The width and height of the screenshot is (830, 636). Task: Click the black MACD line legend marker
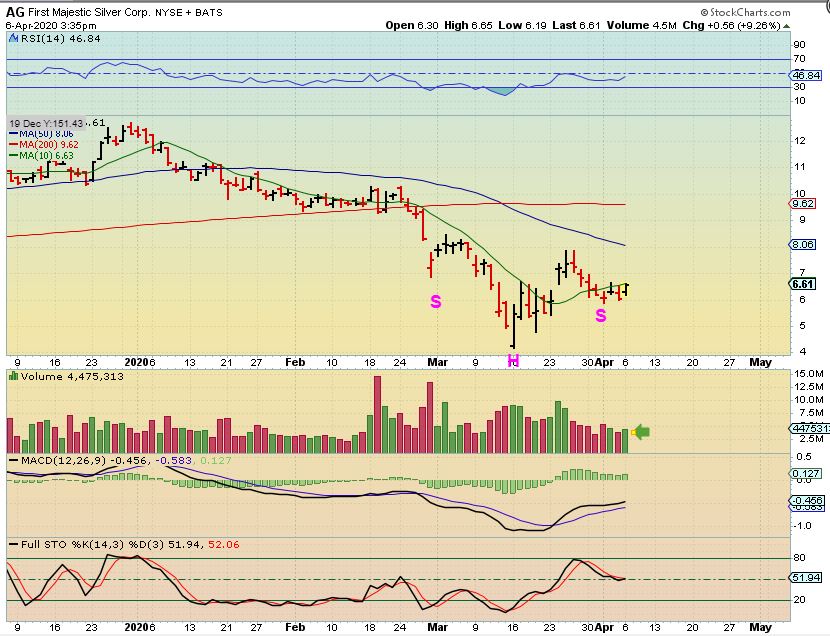pyautogui.click(x=14, y=461)
